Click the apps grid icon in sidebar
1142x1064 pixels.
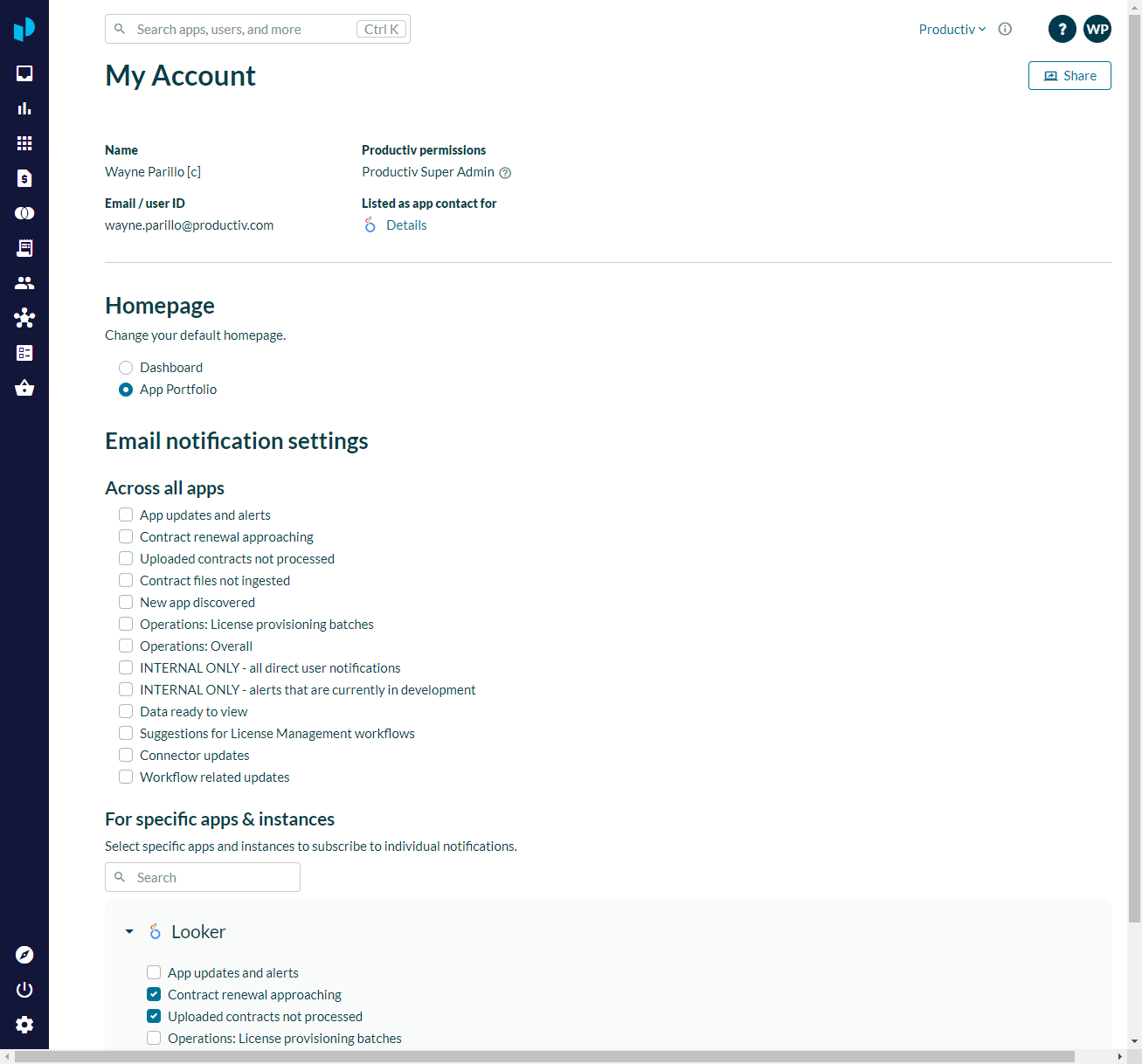point(24,143)
